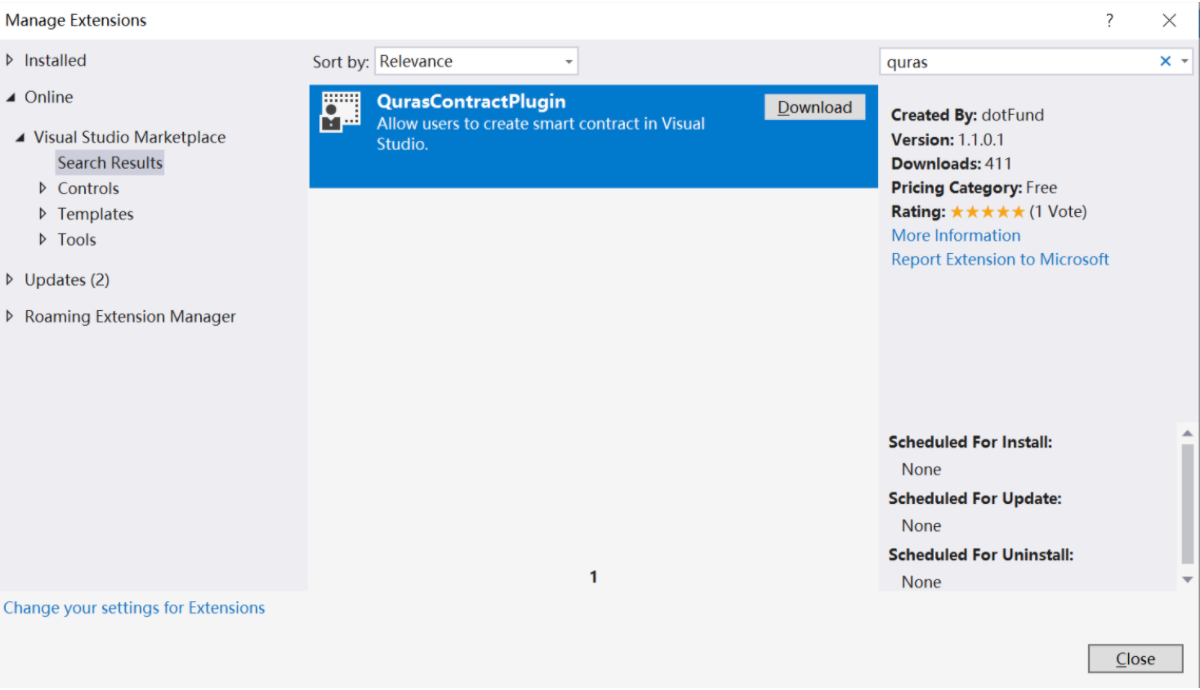Screen dimensions: 1200x690
Task: Click Report Extension to Microsoft link
Action: coord(1000,260)
